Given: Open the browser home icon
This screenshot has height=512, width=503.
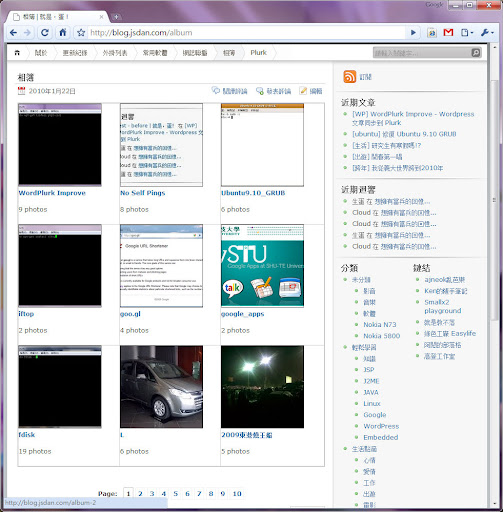Looking at the screenshot, I should click(63, 33).
